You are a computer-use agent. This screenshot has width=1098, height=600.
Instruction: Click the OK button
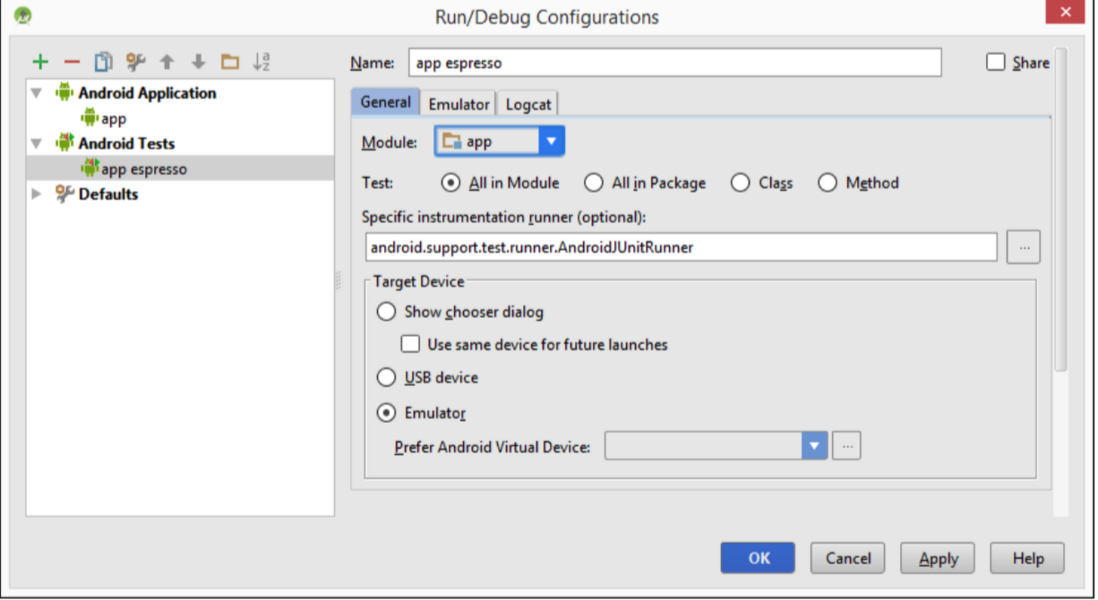pyautogui.click(x=758, y=558)
